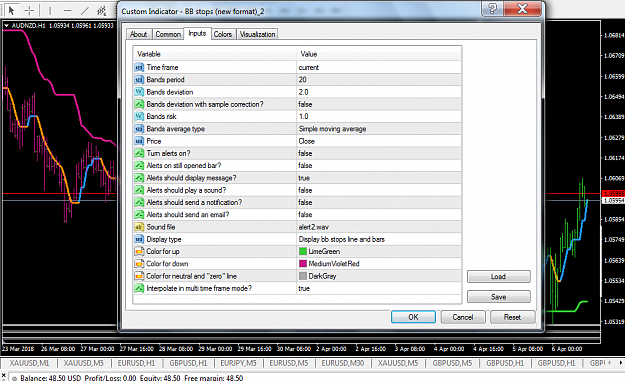Click type icon beside Time frame
625x381 pixels.
pyautogui.click(x=139, y=67)
